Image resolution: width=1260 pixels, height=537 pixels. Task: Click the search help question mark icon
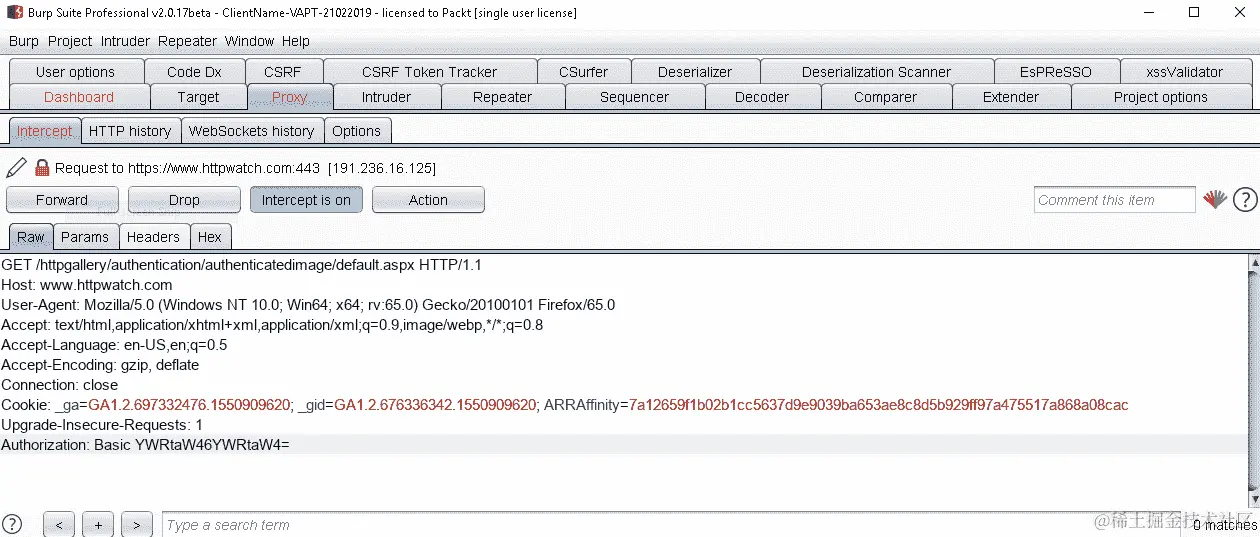[x=12, y=524]
